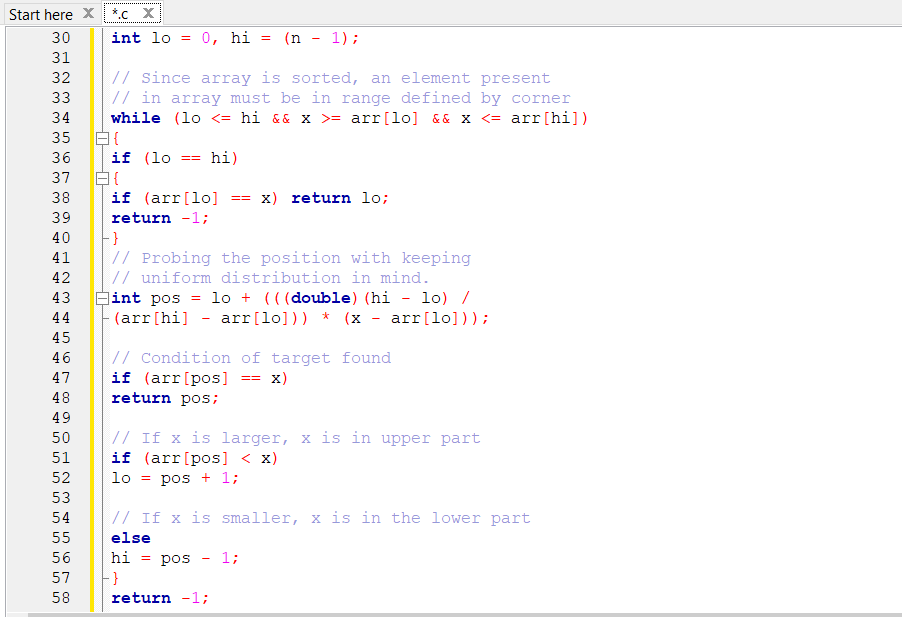Click line number 30 in the margin
Screen dimensions: 902x617
pyautogui.click(x=60, y=38)
